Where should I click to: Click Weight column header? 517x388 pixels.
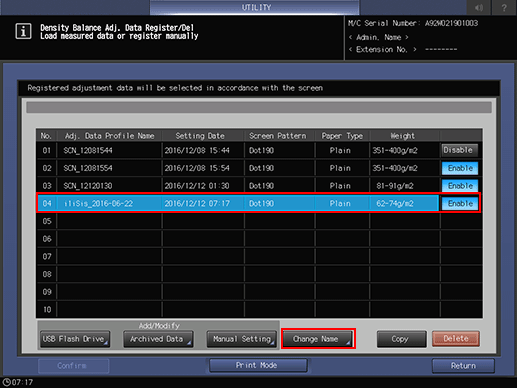403,136
